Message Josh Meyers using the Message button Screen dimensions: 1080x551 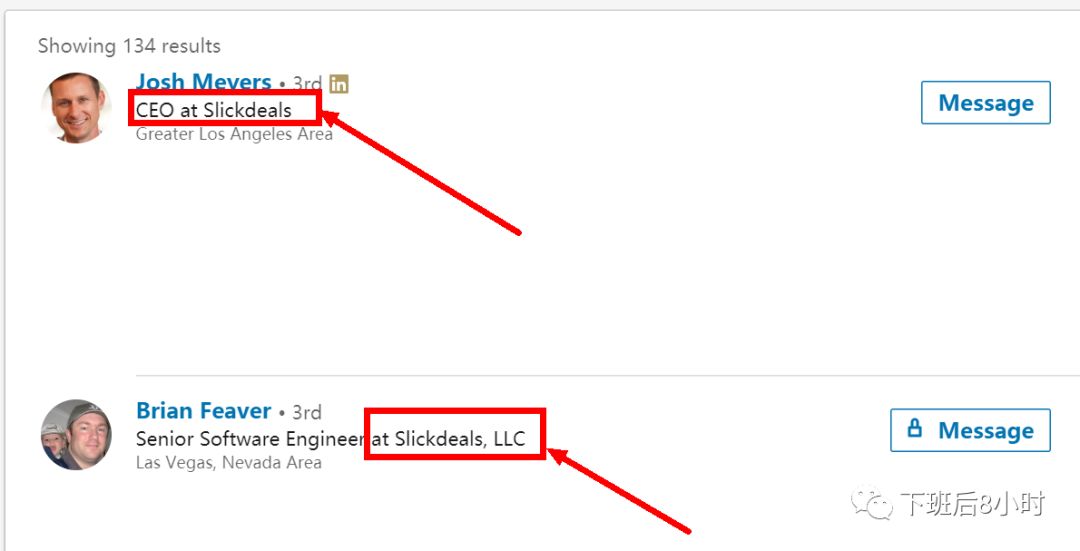(x=986, y=103)
